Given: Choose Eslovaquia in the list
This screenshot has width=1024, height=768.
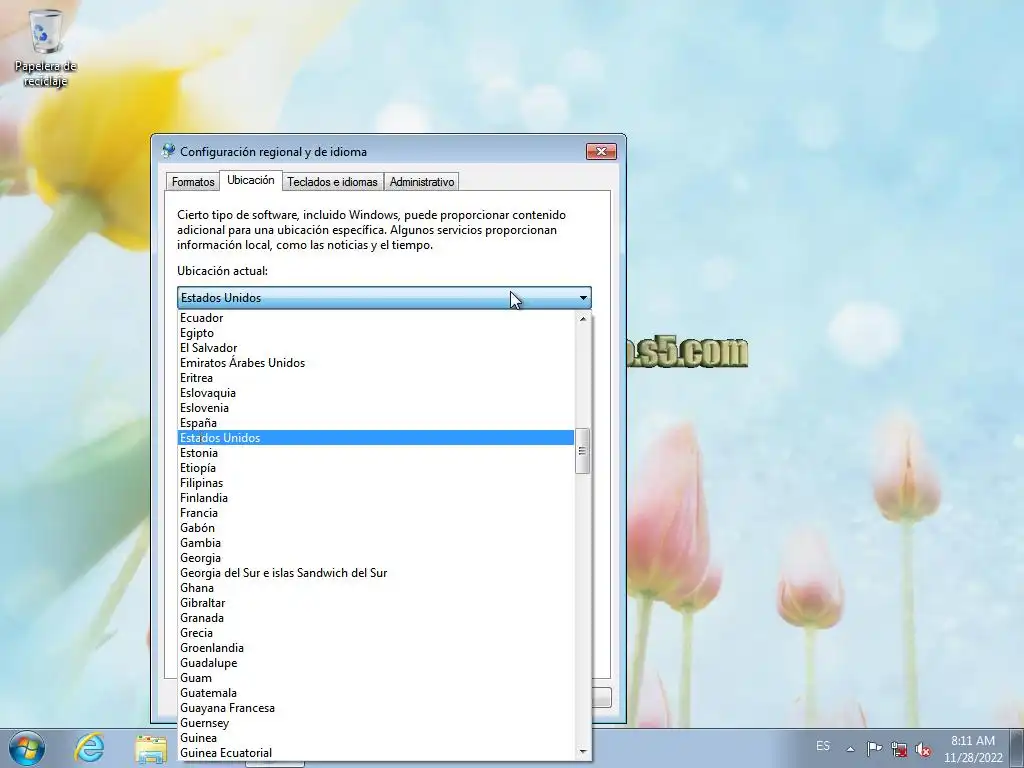Looking at the screenshot, I should click(x=376, y=393).
